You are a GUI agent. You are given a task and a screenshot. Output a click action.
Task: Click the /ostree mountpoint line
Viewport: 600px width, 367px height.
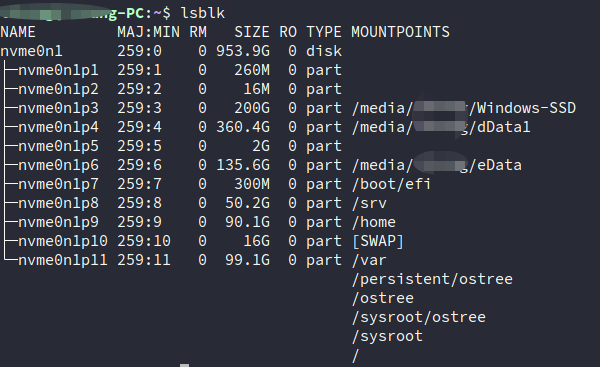pyautogui.click(x=383, y=298)
